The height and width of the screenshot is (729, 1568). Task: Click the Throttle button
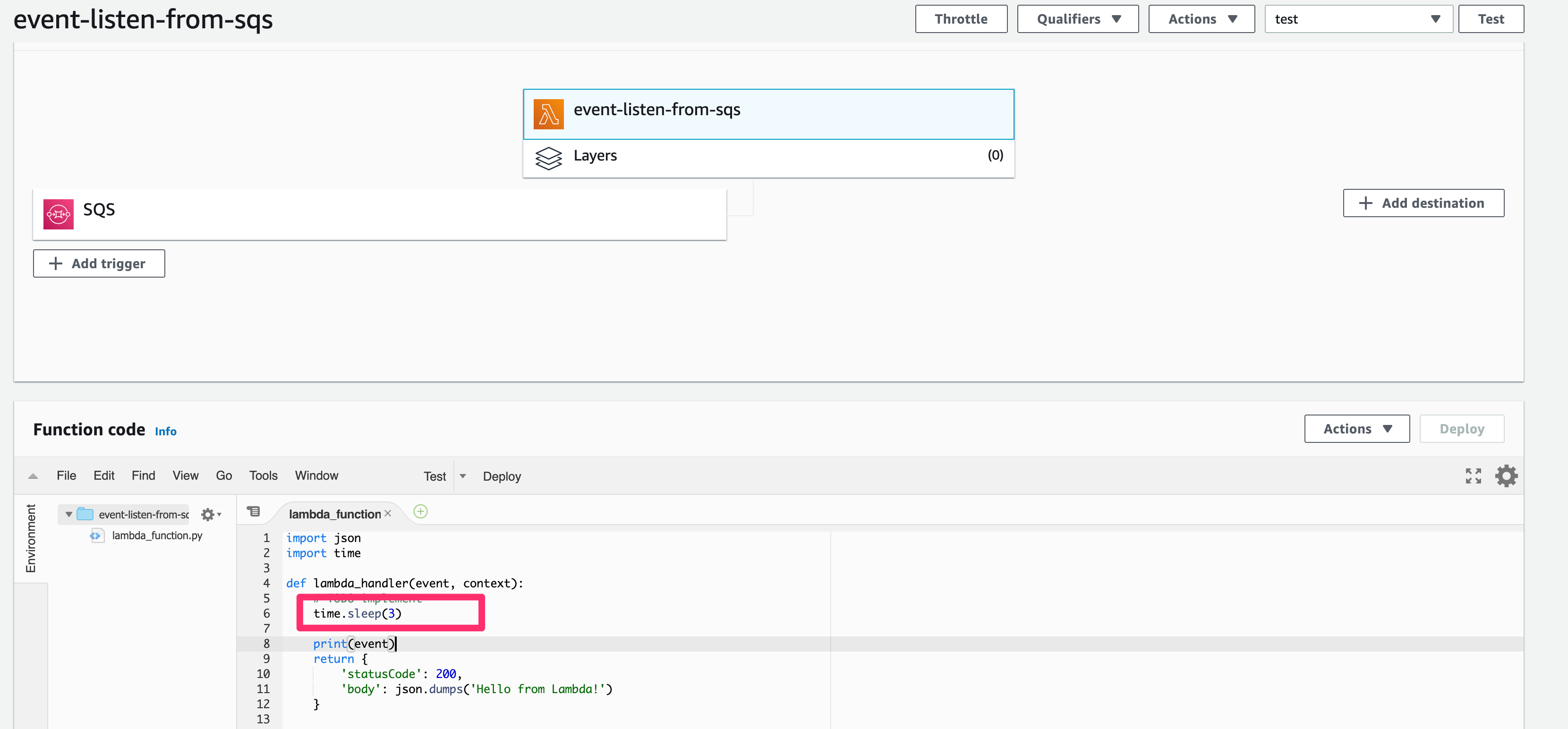[x=961, y=19]
